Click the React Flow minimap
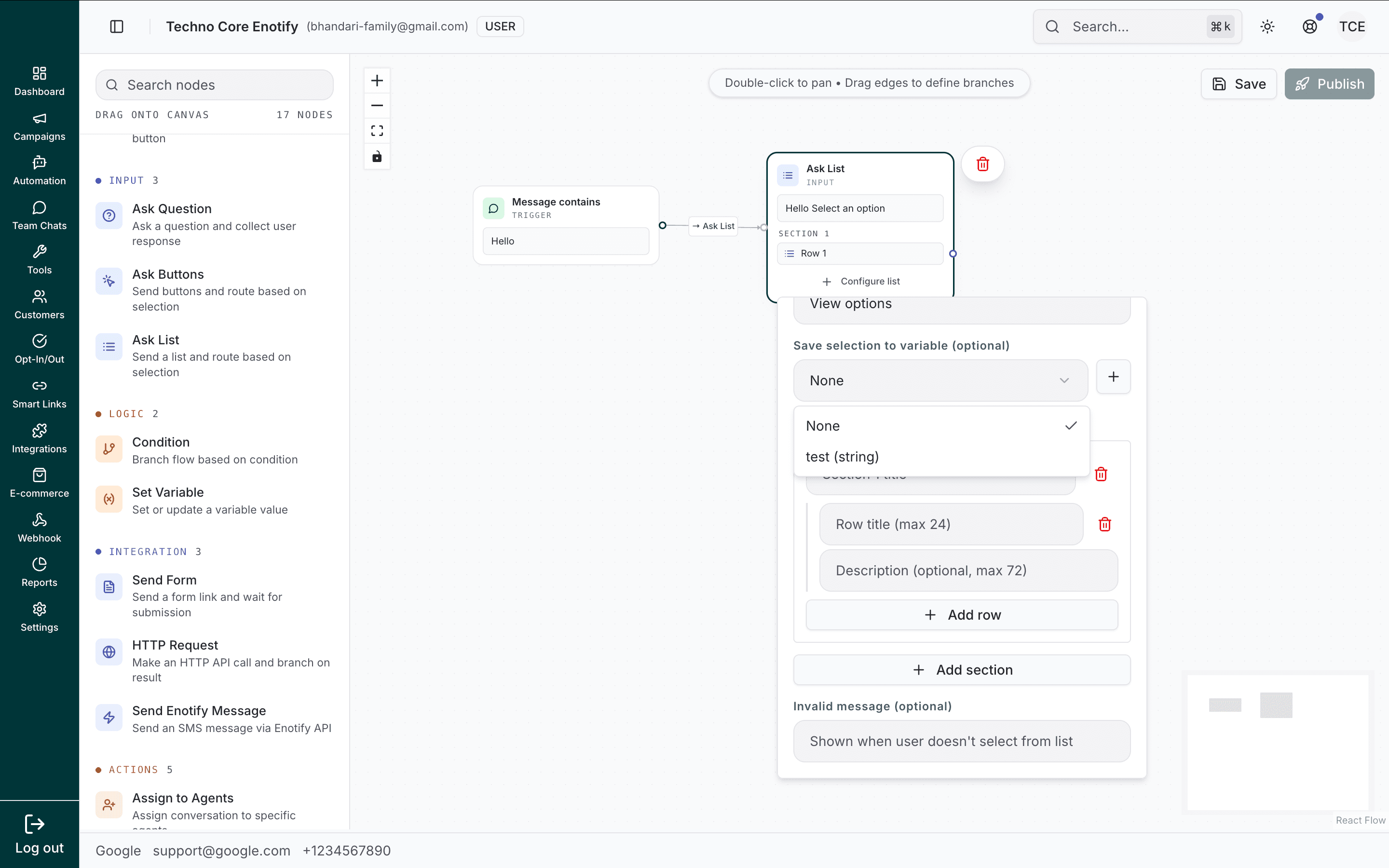Screen dimensions: 1389x868 pyautogui.click(x=1278, y=742)
